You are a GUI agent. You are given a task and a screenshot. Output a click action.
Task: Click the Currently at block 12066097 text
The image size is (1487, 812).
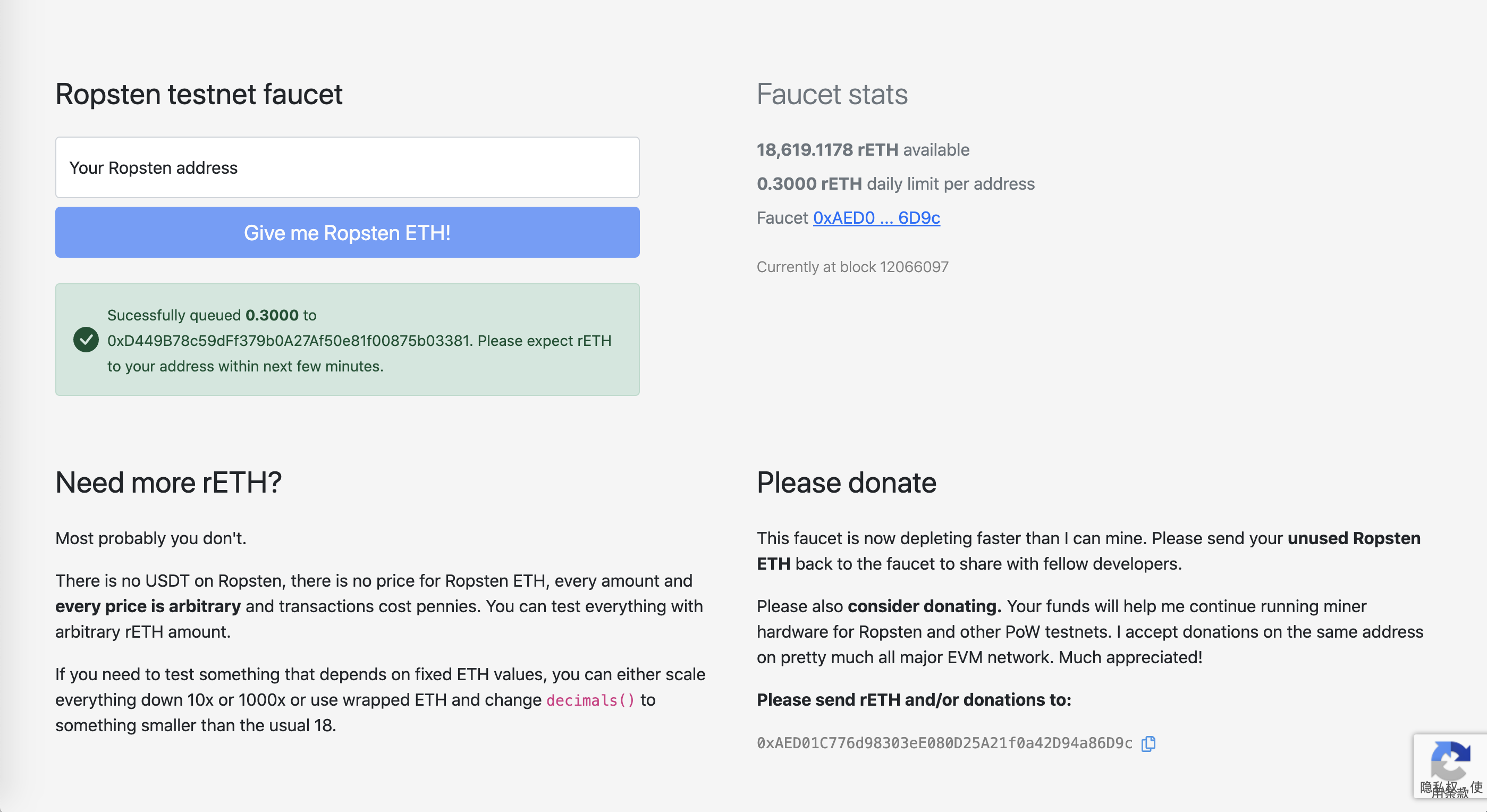852,267
